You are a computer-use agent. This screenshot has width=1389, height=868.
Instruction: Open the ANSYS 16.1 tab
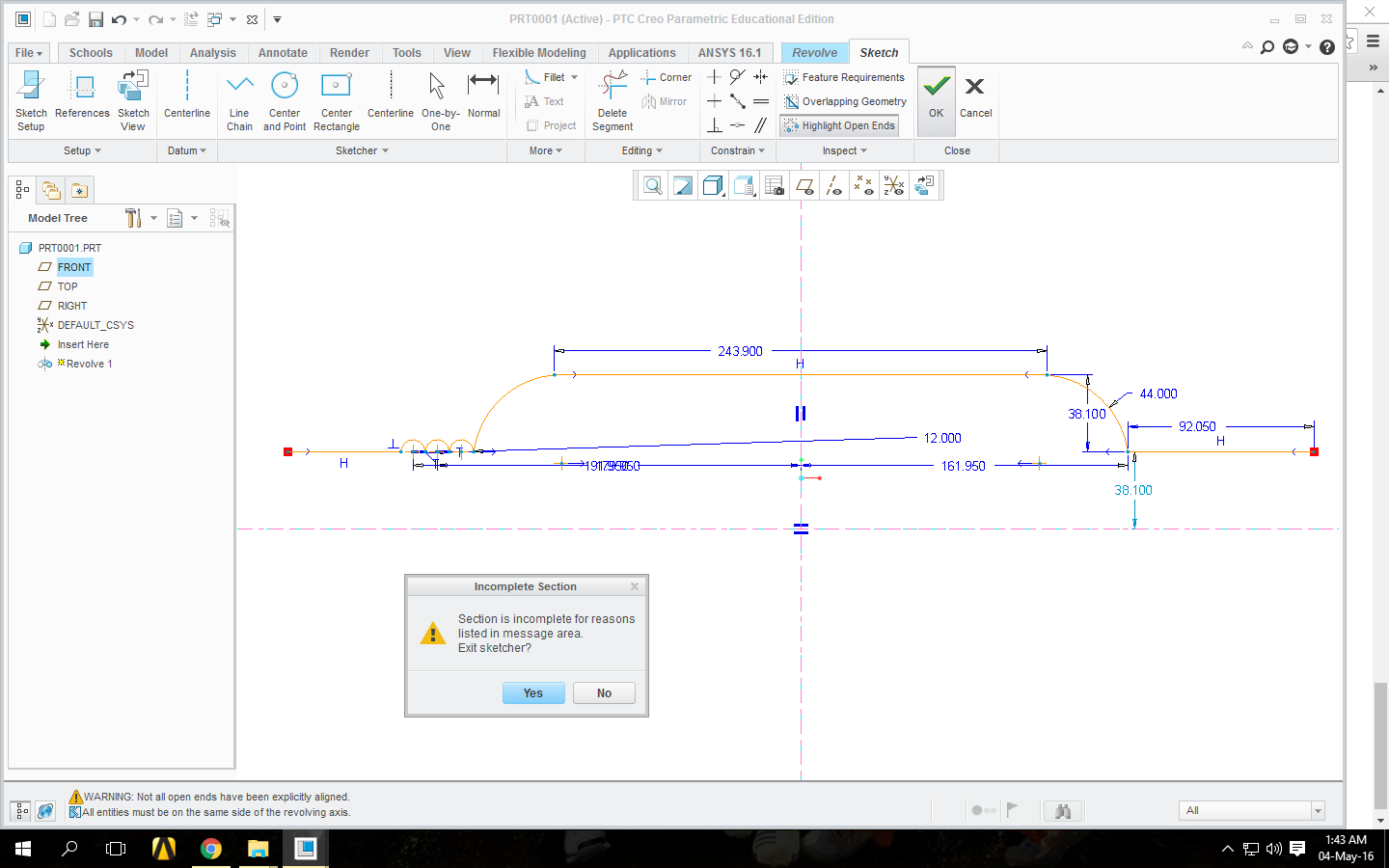pos(730,53)
